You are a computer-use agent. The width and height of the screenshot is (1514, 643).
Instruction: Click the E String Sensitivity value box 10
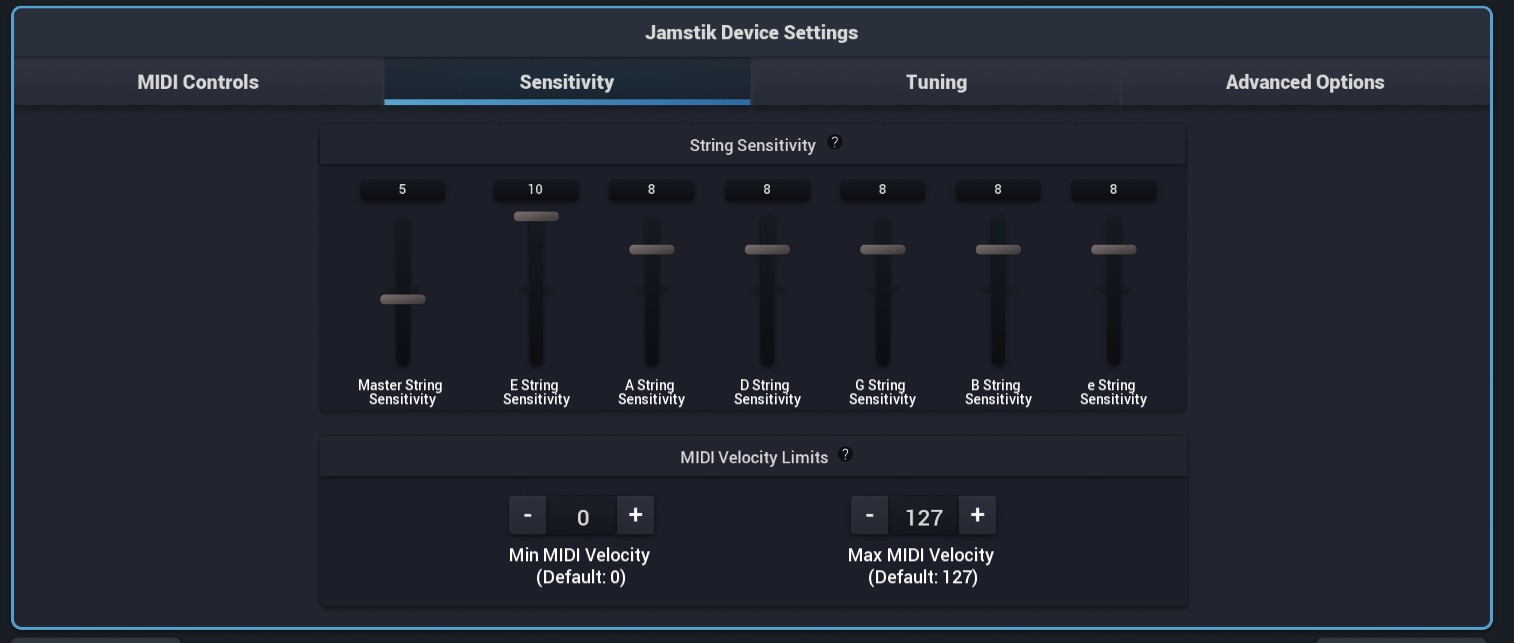[536, 190]
